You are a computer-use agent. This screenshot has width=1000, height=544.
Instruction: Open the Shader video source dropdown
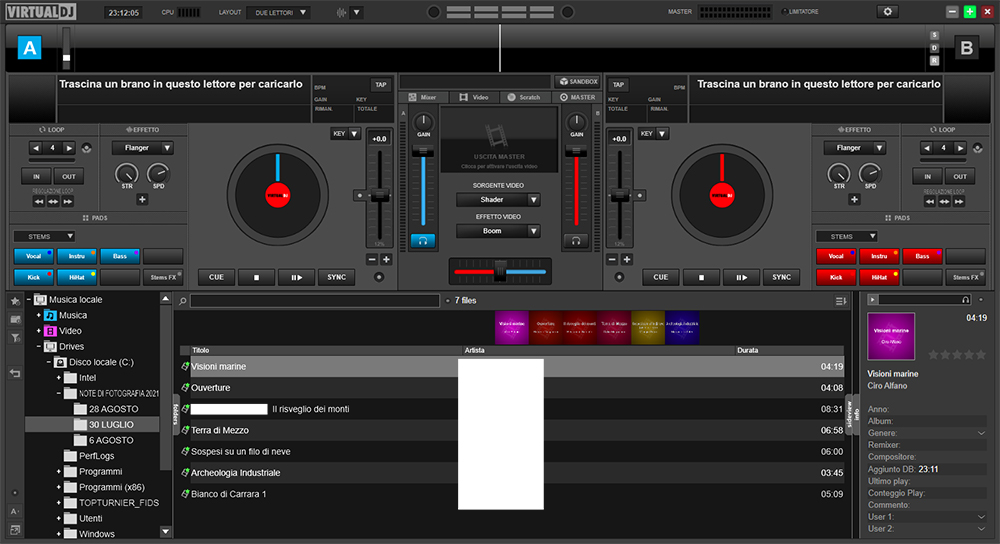[x=498, y=200]
